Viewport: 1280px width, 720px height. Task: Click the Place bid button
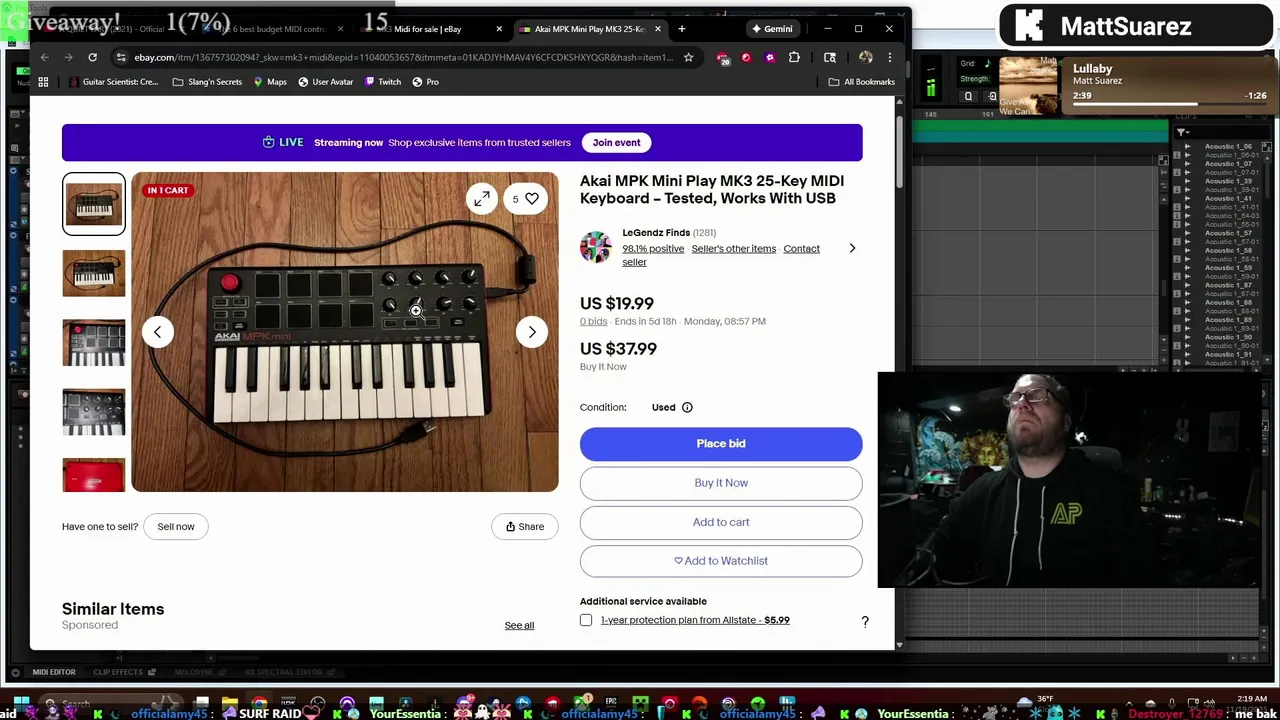721,444
